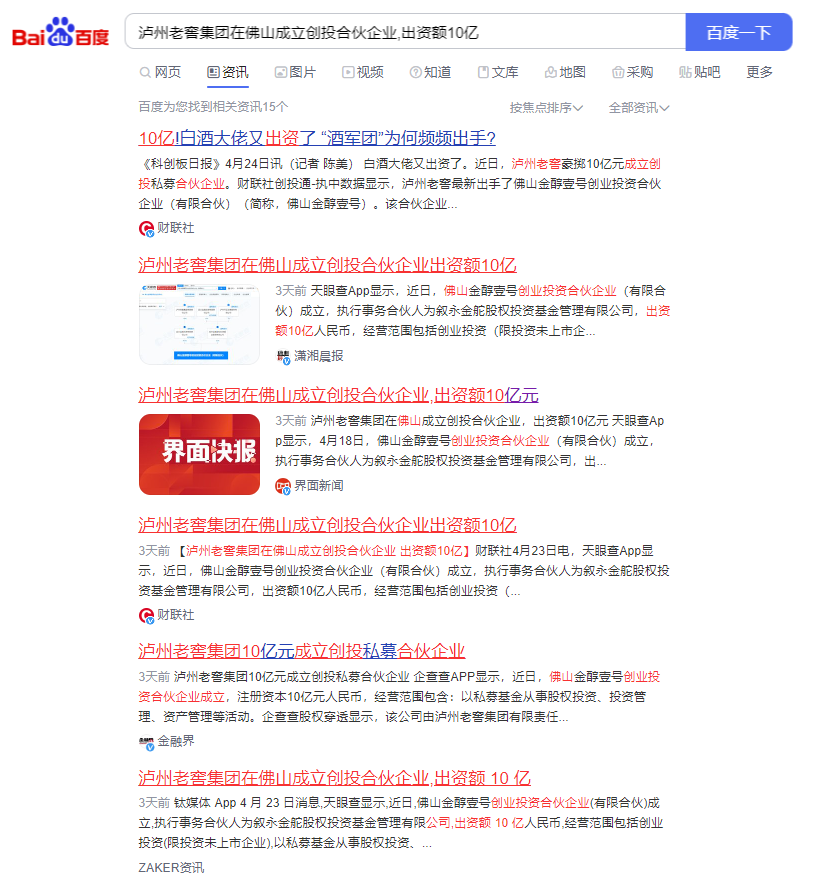Screen dimensions: 815x893
Task: Click the snippet beginning 《科创板日报》4月24日讯
Action: (x=400, y=184)
